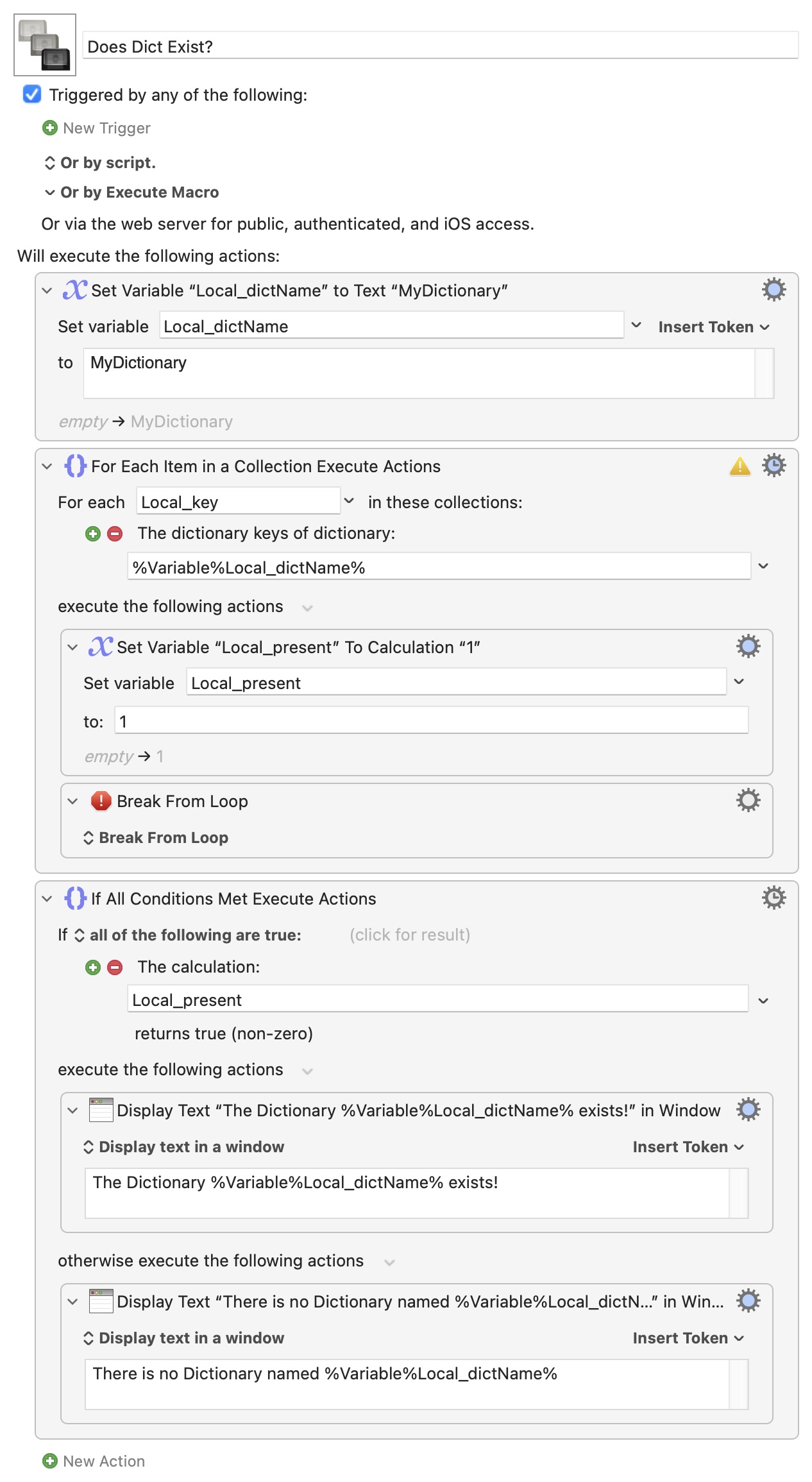
Task: Click the red minus beside 'The calculation' condition
Action: pyautogui.click(x=115, y=967)
